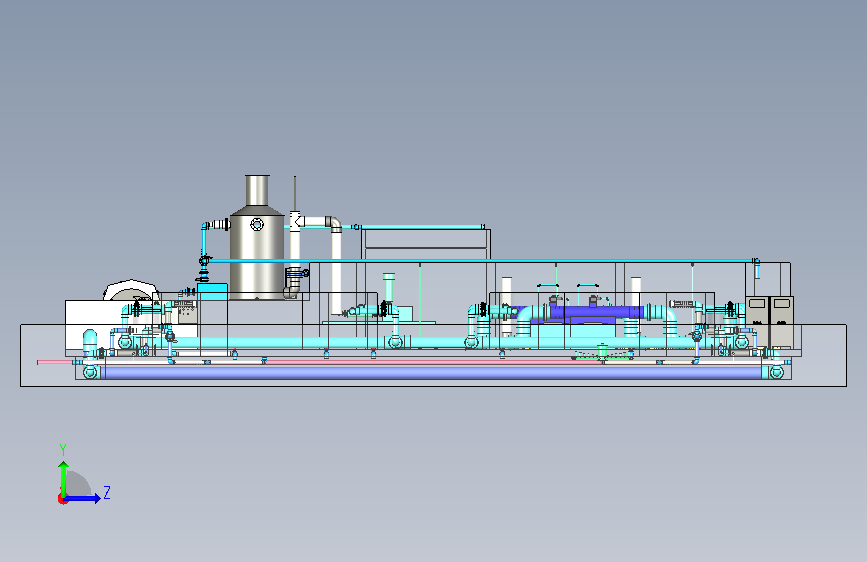Click the blue Z axis arrow
This screenshot has height=562, width=867.
[x=83, y=498]
